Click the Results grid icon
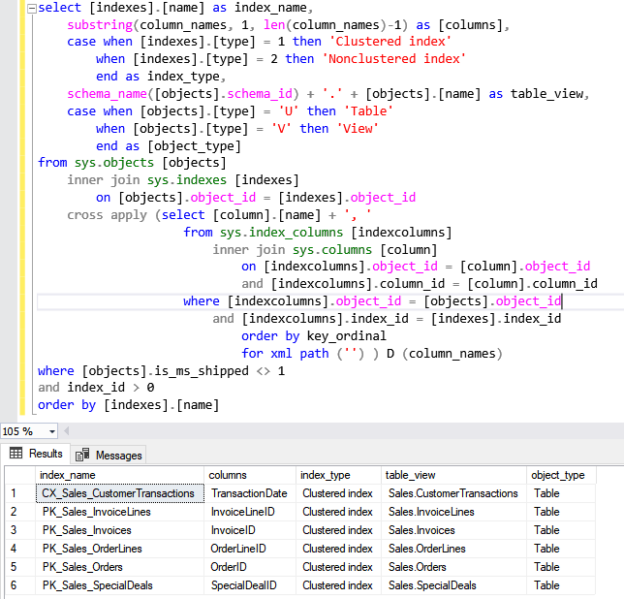 pyautogui.click(x=16, y=453)
